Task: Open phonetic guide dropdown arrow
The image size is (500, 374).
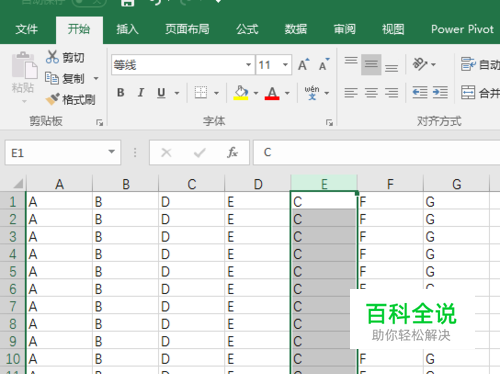Action: pyautogui.click(x=327, y=93)
